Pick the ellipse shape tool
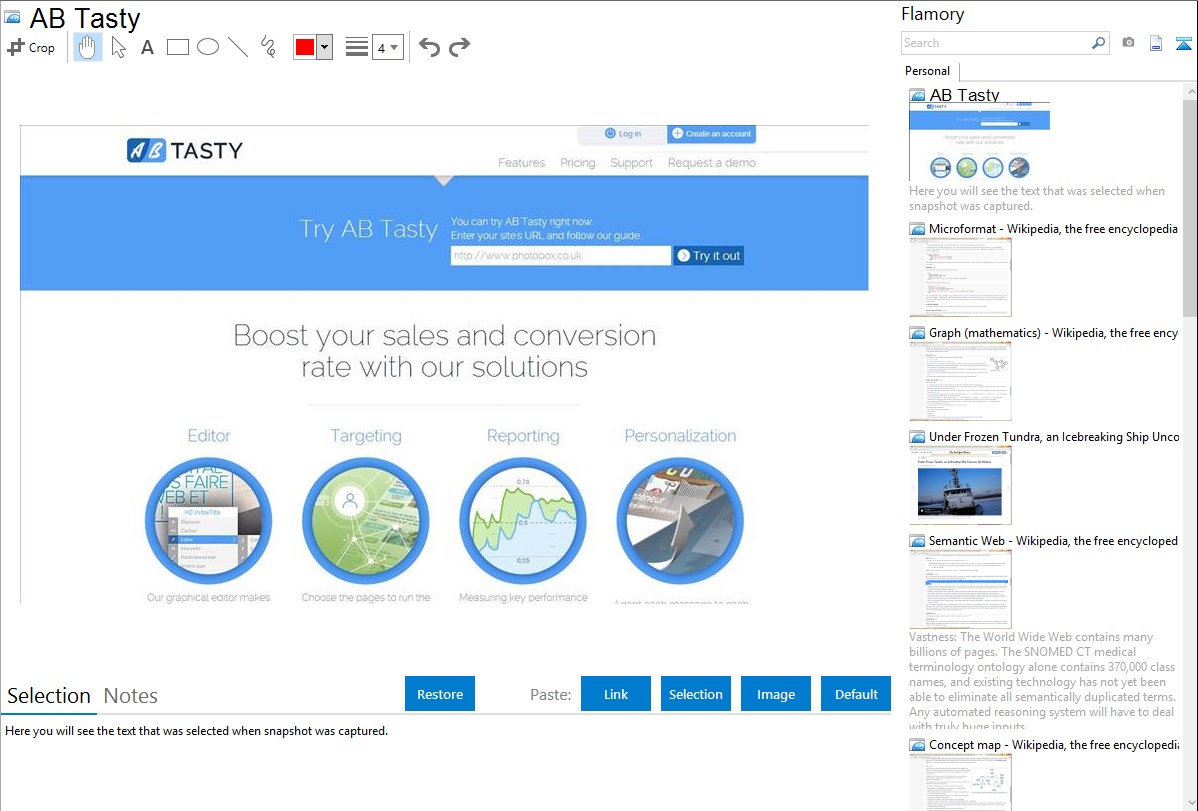 point(208,47)
